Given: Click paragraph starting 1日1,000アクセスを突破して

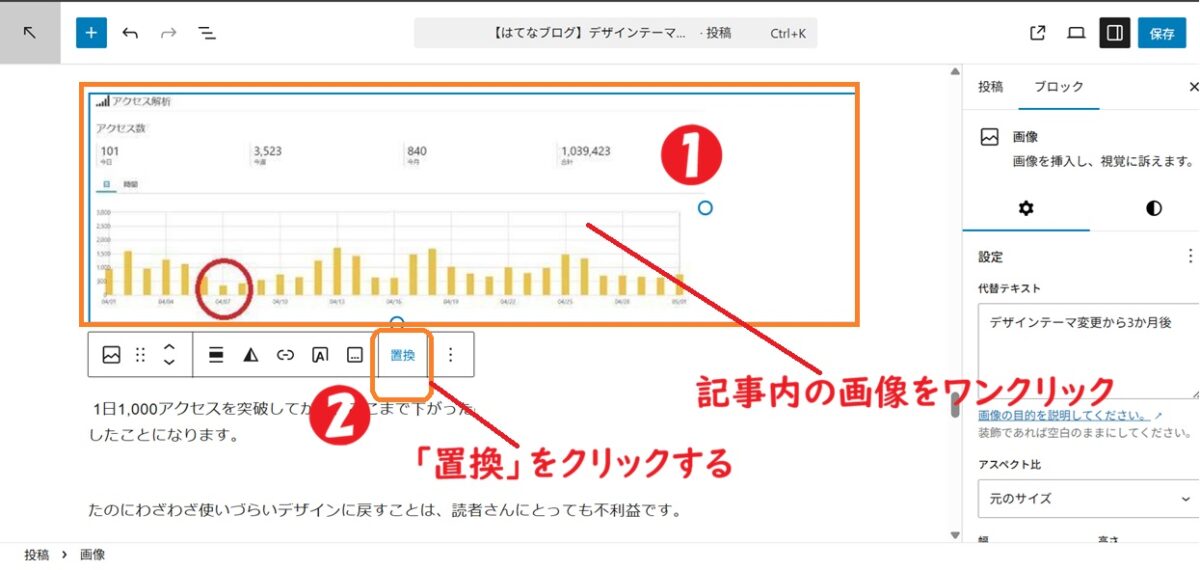Looking at the screenshot, I should click(x=283, y=421).
